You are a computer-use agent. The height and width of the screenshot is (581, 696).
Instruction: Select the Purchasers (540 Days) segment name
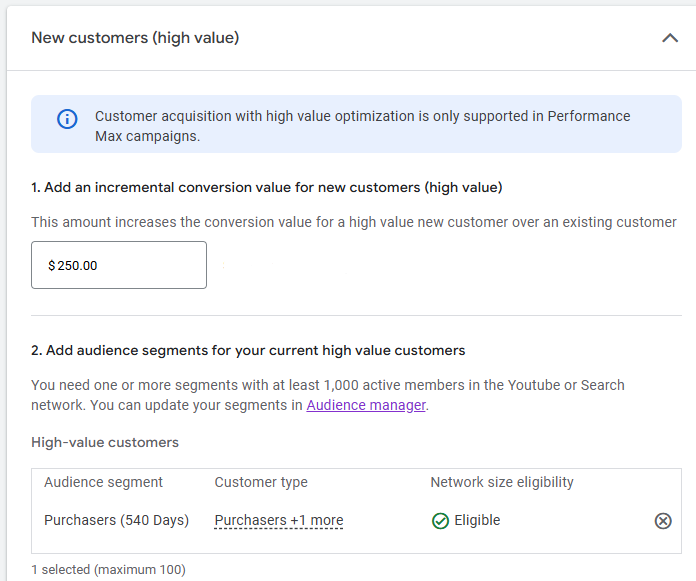point(114,520)
